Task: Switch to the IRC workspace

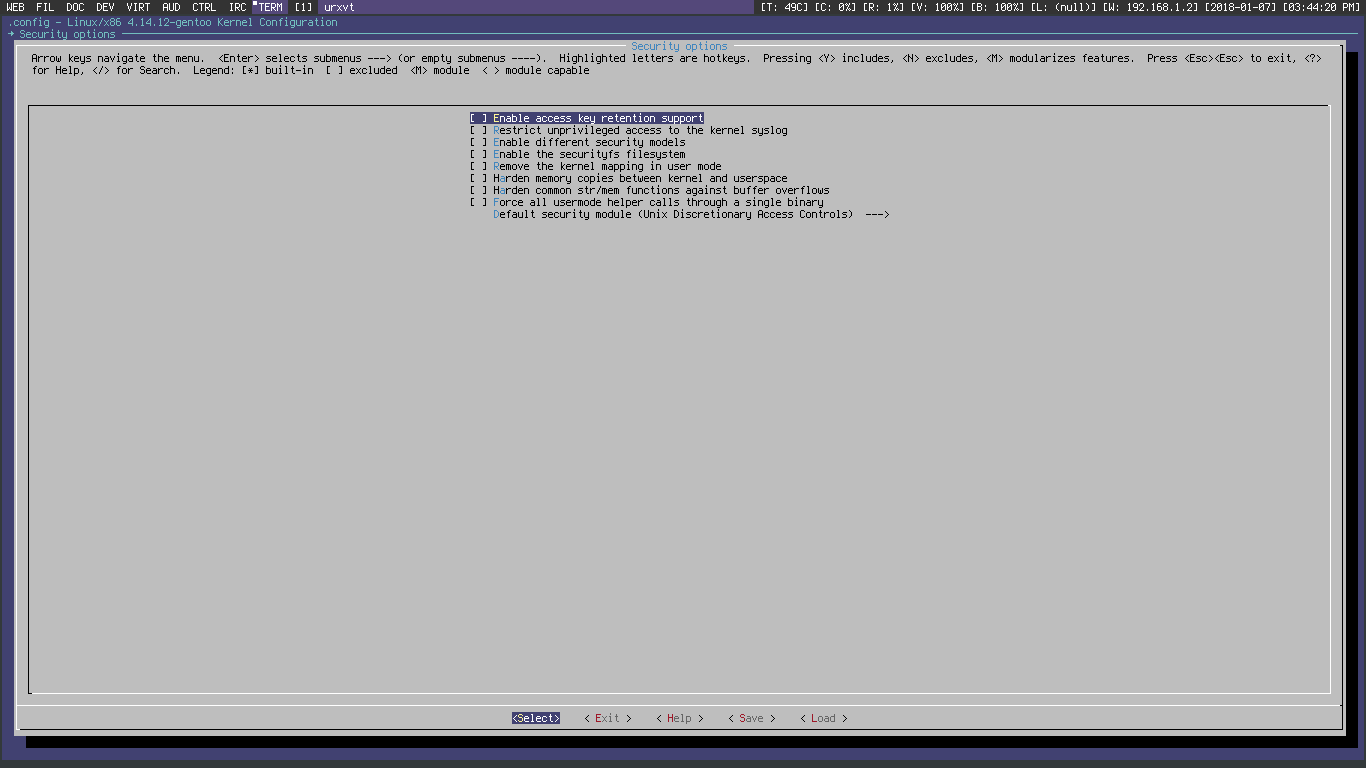Action: [238, 7]
